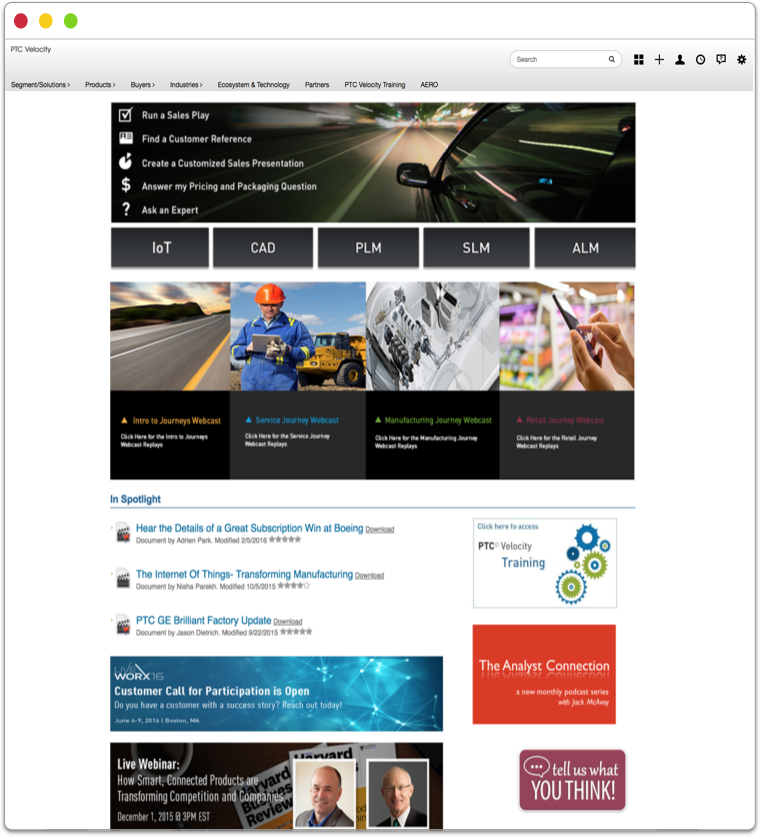
Task: Open Great Subscription Win at Boeing document
Action: [249, 528]
